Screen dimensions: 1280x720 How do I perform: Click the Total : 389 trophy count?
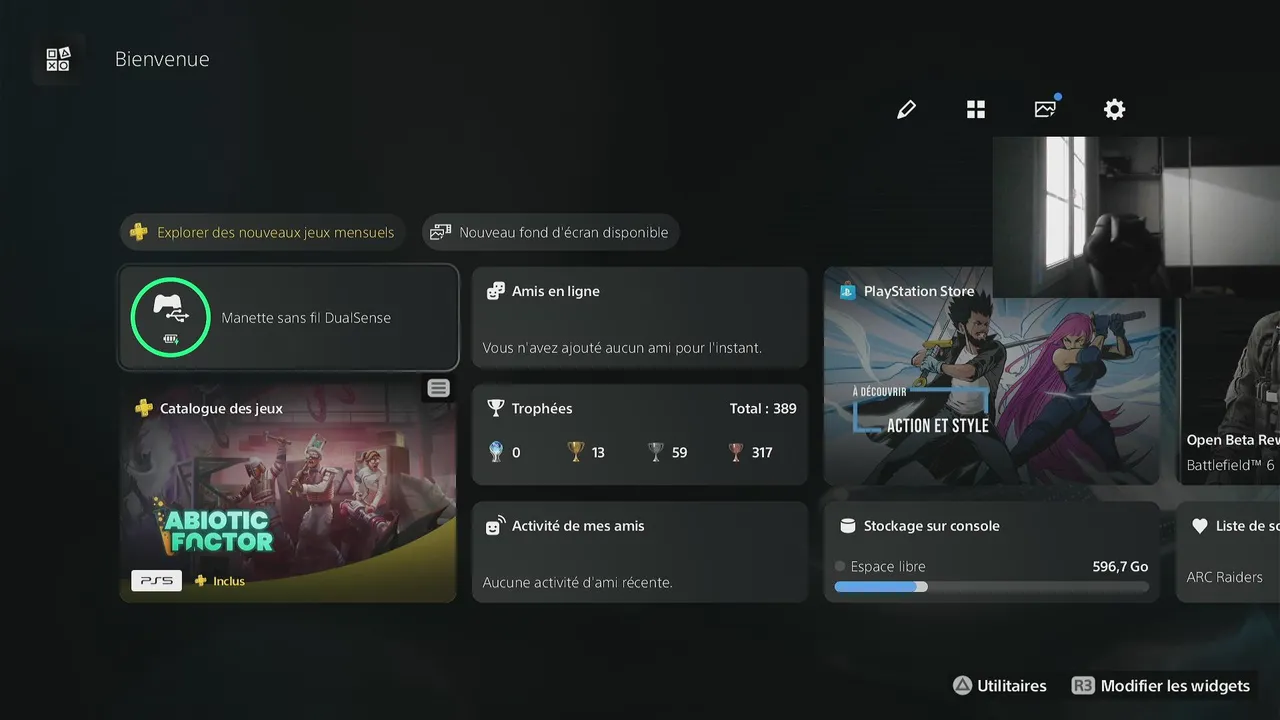click(x=763, y=408)
